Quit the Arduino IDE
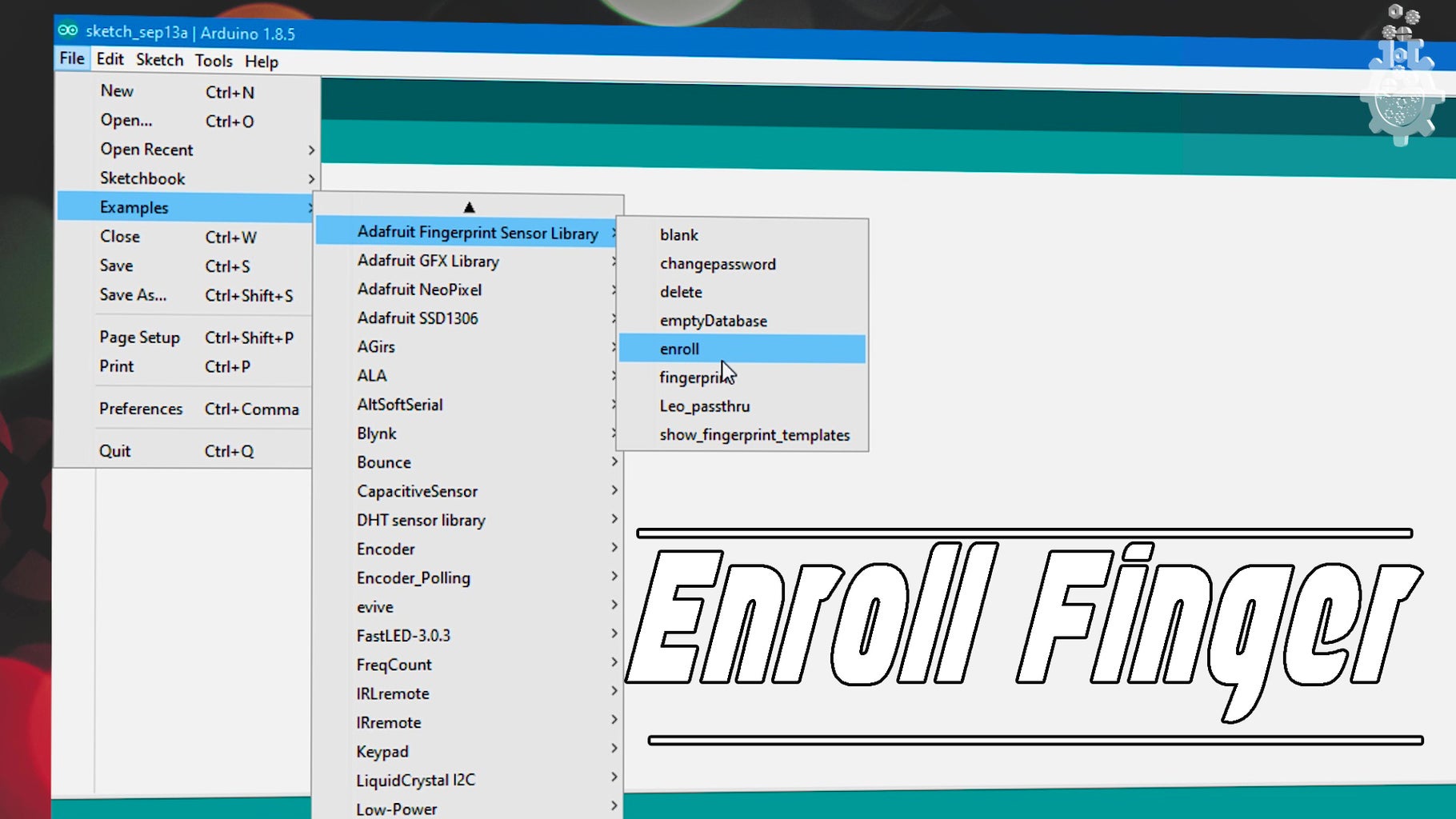This screenshot has width=1456, height=819. coord(114,450)
